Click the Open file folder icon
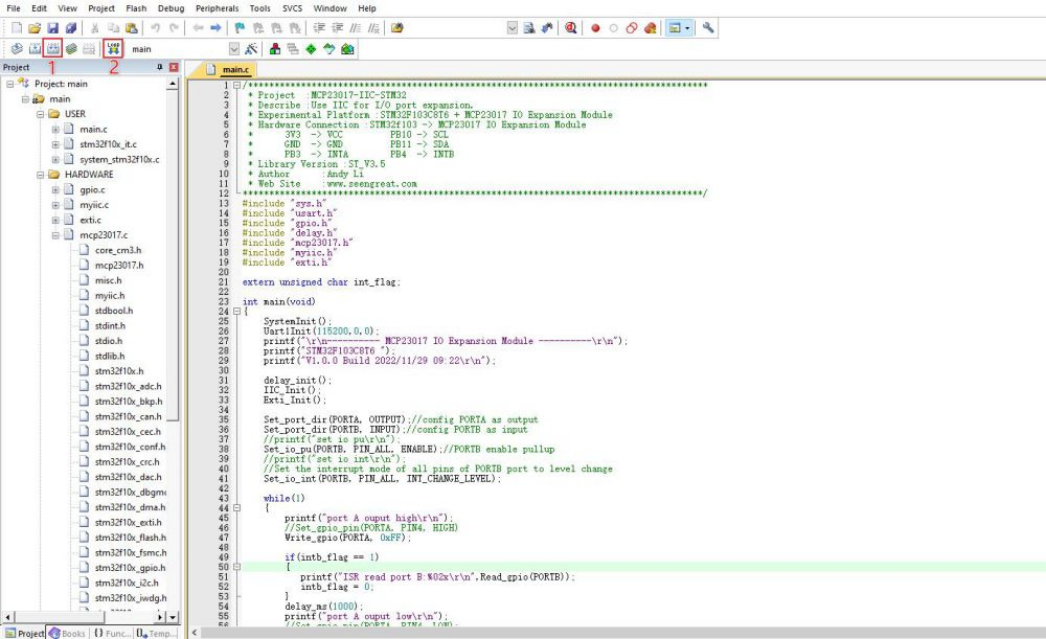The image size is (1046, 639). coord(34,28)
